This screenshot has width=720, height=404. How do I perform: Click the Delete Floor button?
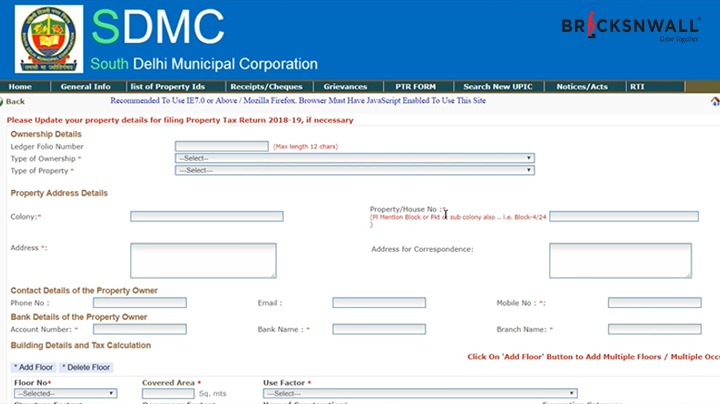pos(86,367)
